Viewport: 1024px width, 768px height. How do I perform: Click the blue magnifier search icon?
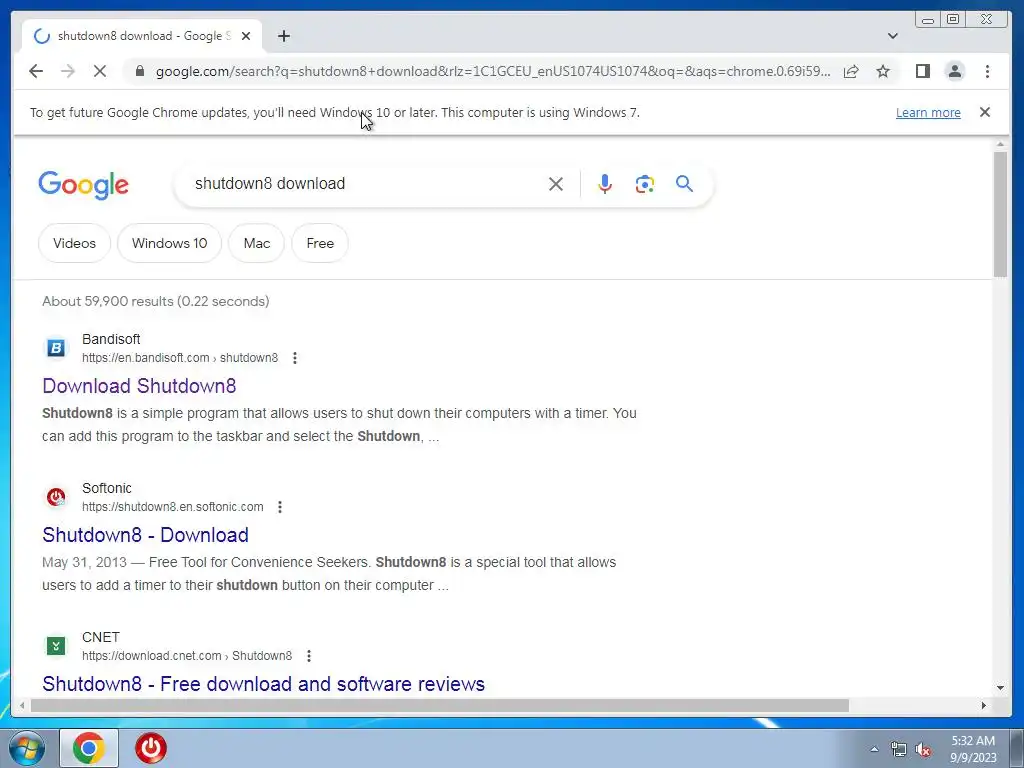tap(684, 184)
